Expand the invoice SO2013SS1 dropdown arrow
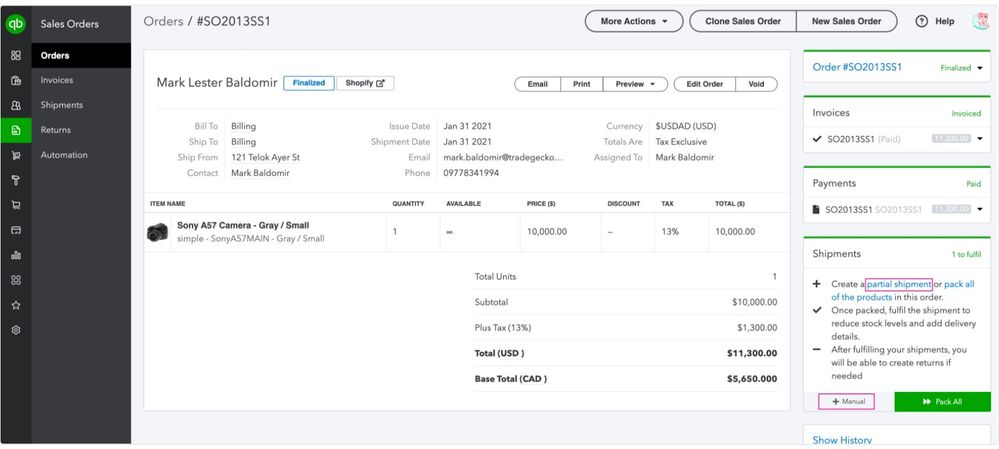This screenshot has height=449, width=999. point(979,138)
